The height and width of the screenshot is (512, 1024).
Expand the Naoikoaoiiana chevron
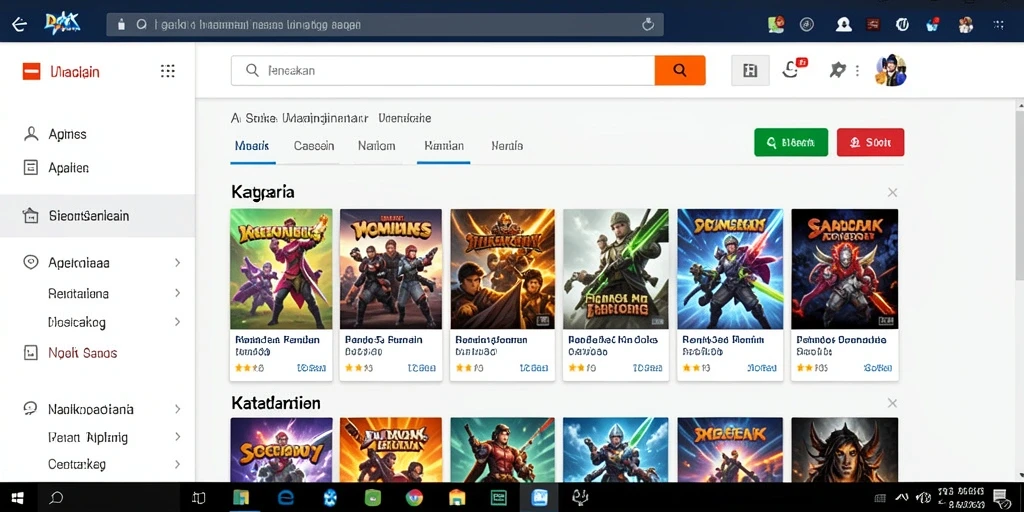pyautogui.click(x=177, y=409)
